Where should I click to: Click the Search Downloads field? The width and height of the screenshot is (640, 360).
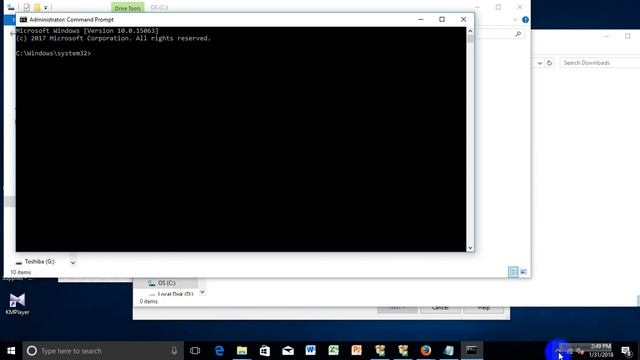click(x=599, y=63)
